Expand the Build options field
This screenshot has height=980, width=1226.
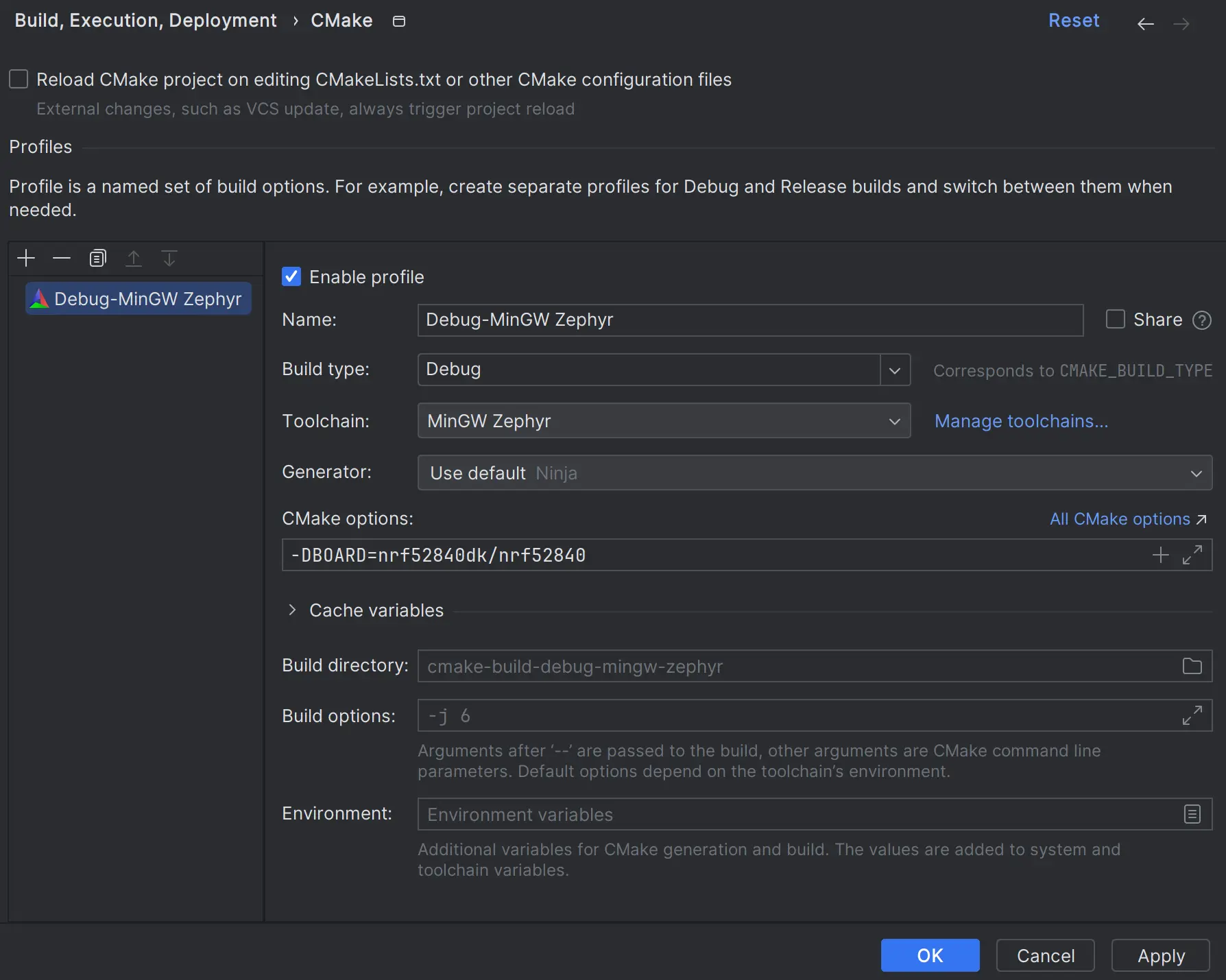coord(1192,715)
